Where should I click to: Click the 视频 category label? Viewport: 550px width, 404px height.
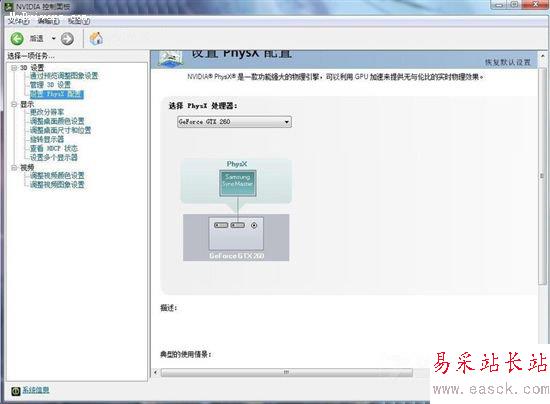(27, 168)
